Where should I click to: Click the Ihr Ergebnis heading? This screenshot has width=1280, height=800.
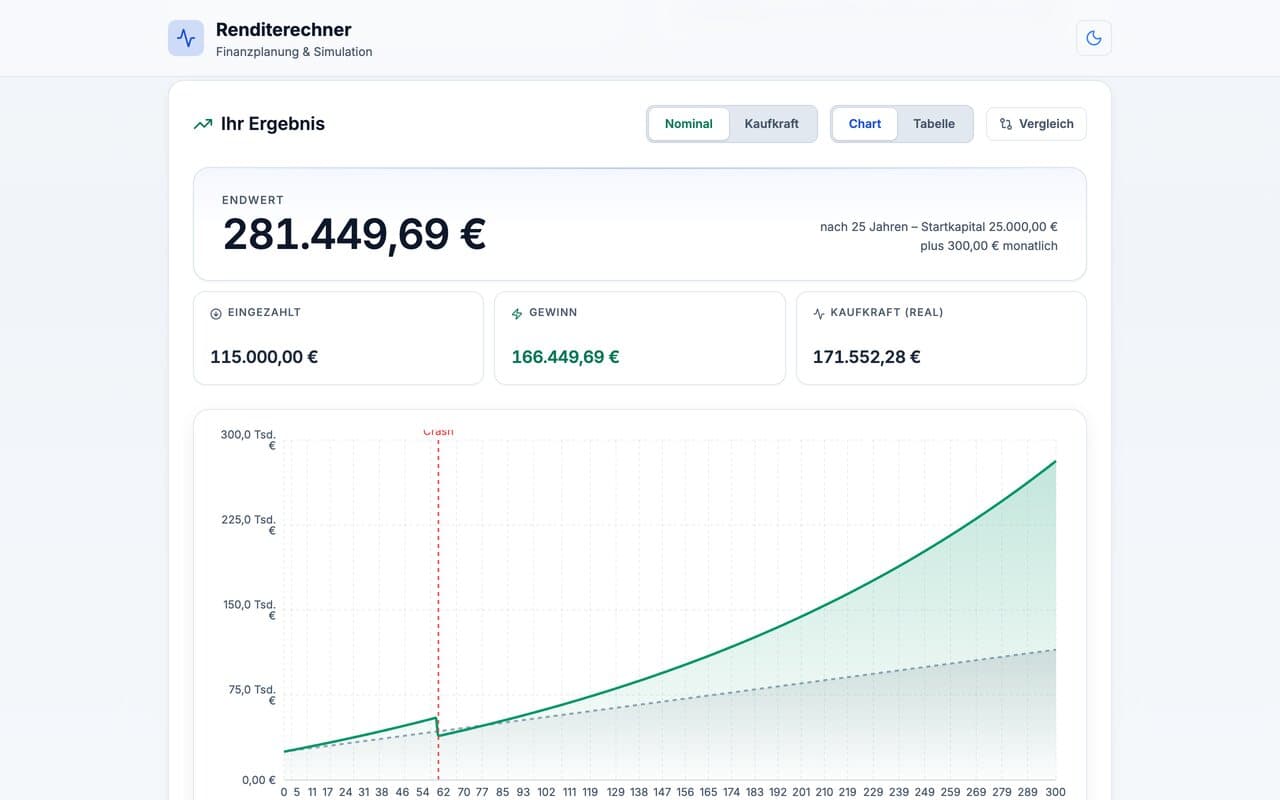[x=273, y=124]
